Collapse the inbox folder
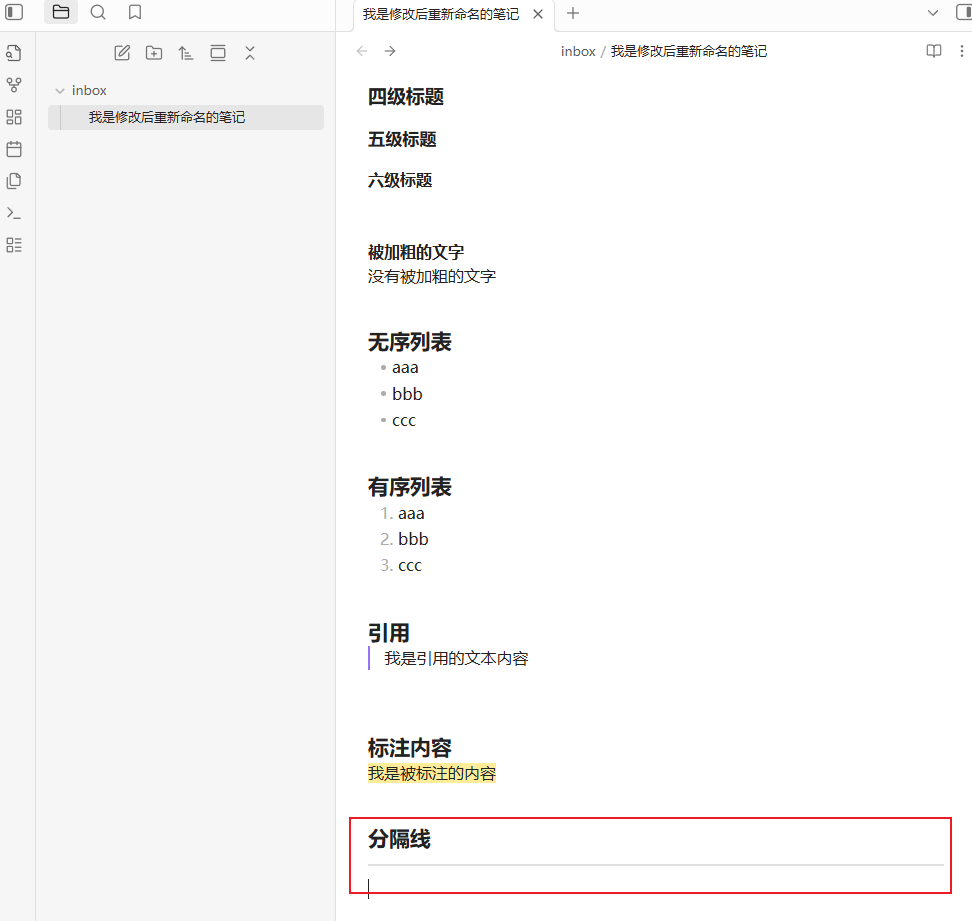The image size is (972, 921). click(60, 91)
